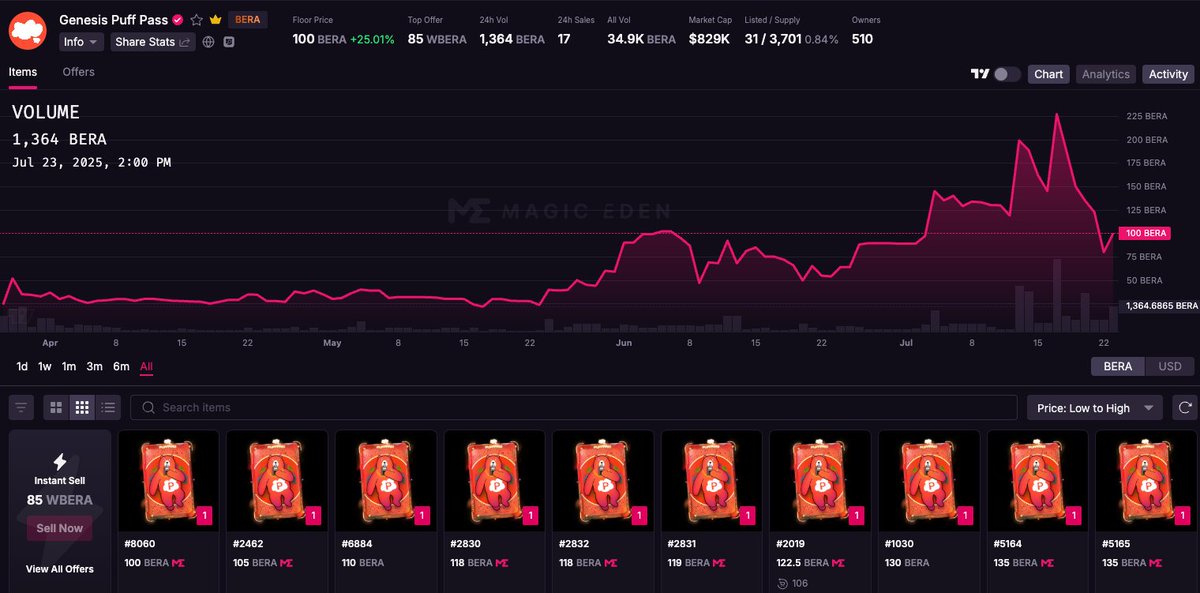Click the quantity badge on item #1030

pos(964,516)
